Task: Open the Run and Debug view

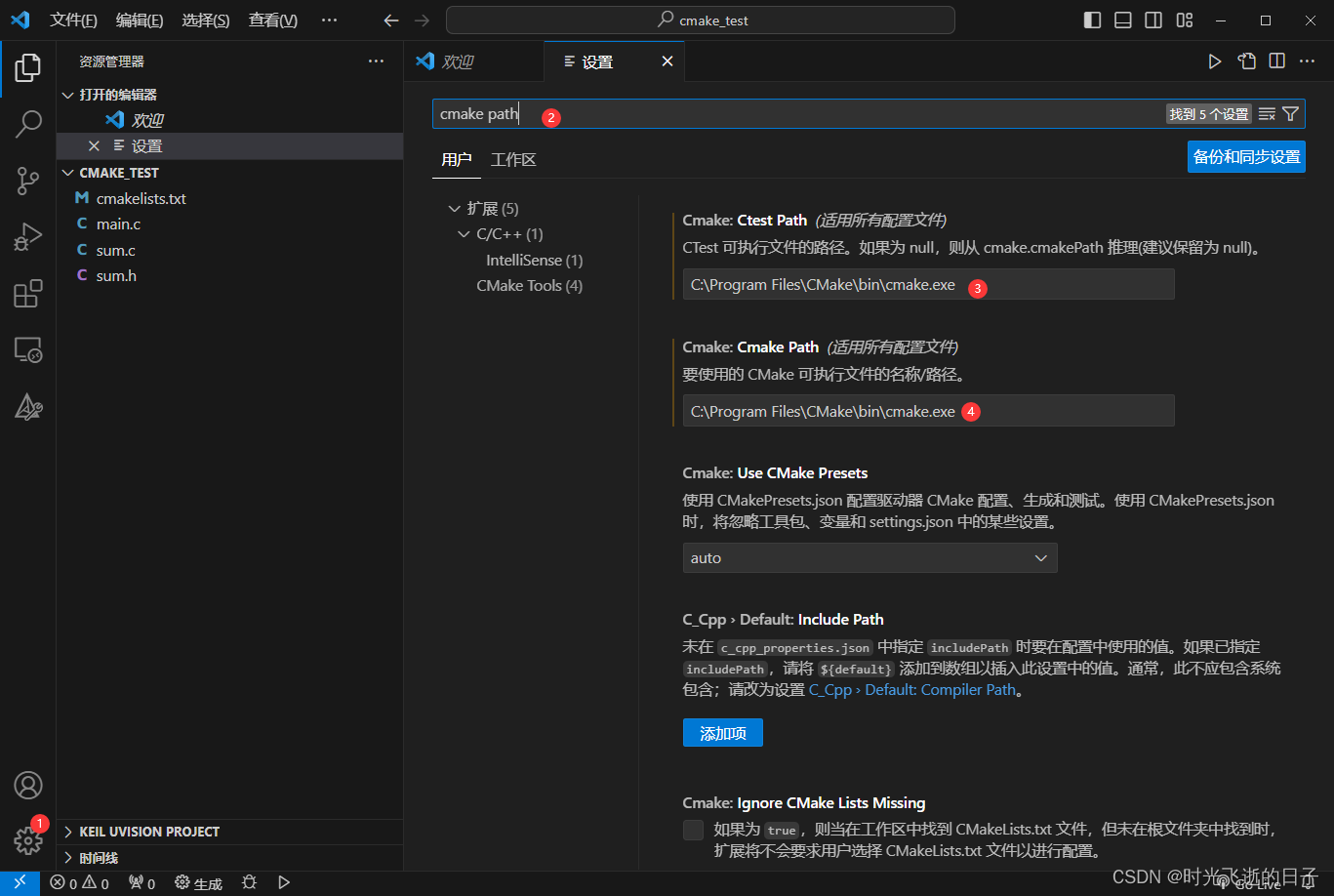Action: tap(28, 237)
